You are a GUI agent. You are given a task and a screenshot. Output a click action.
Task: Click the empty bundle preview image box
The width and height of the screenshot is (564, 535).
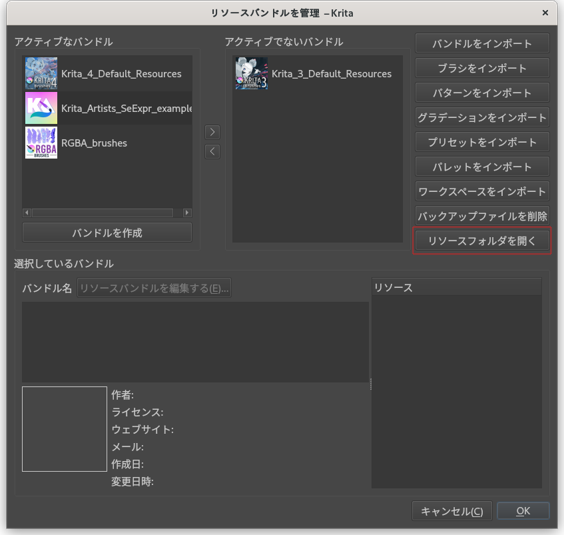pyautogui.click(x=64, y=429)
